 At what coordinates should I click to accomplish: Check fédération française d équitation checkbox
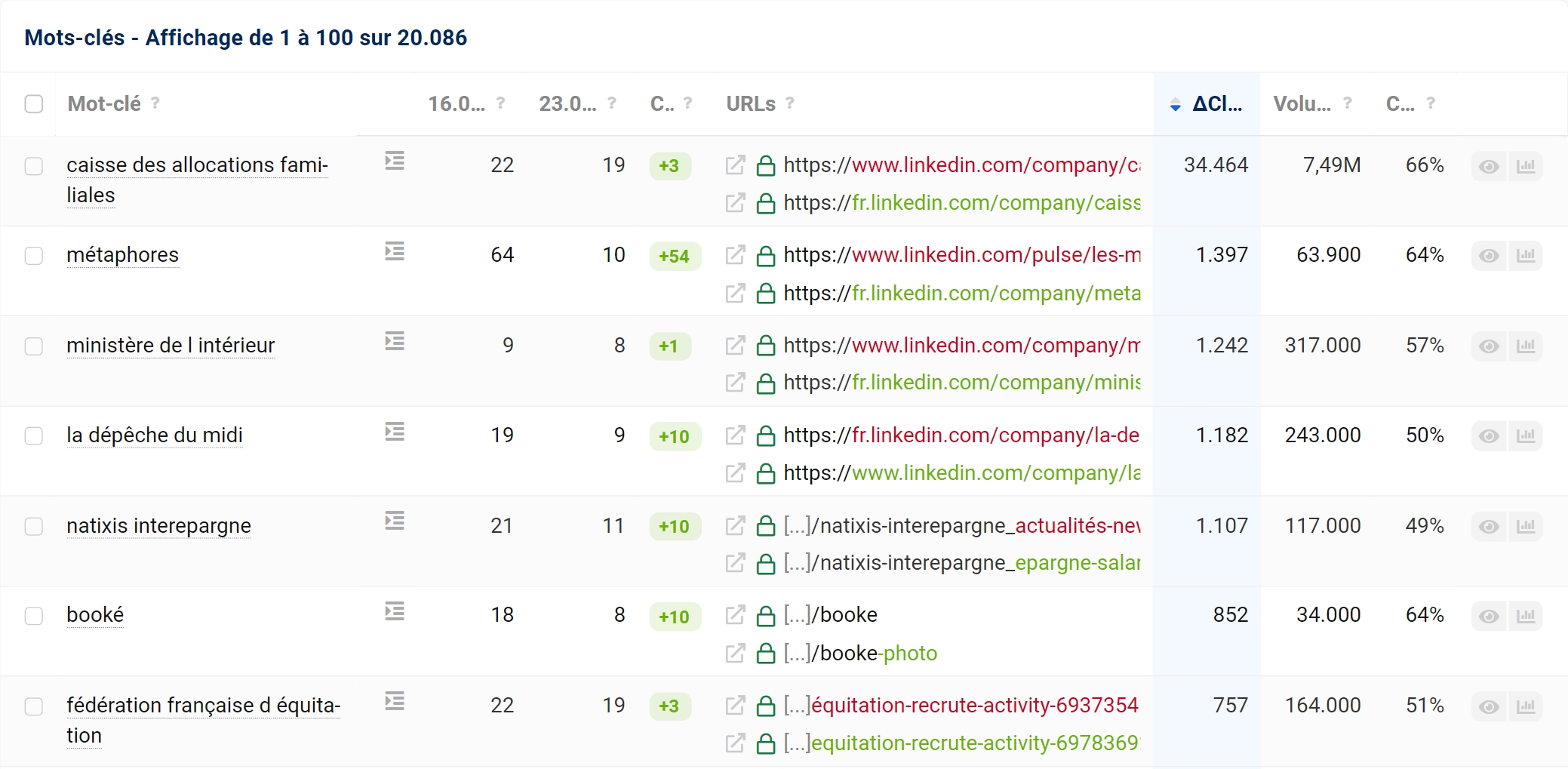point(34,706)
